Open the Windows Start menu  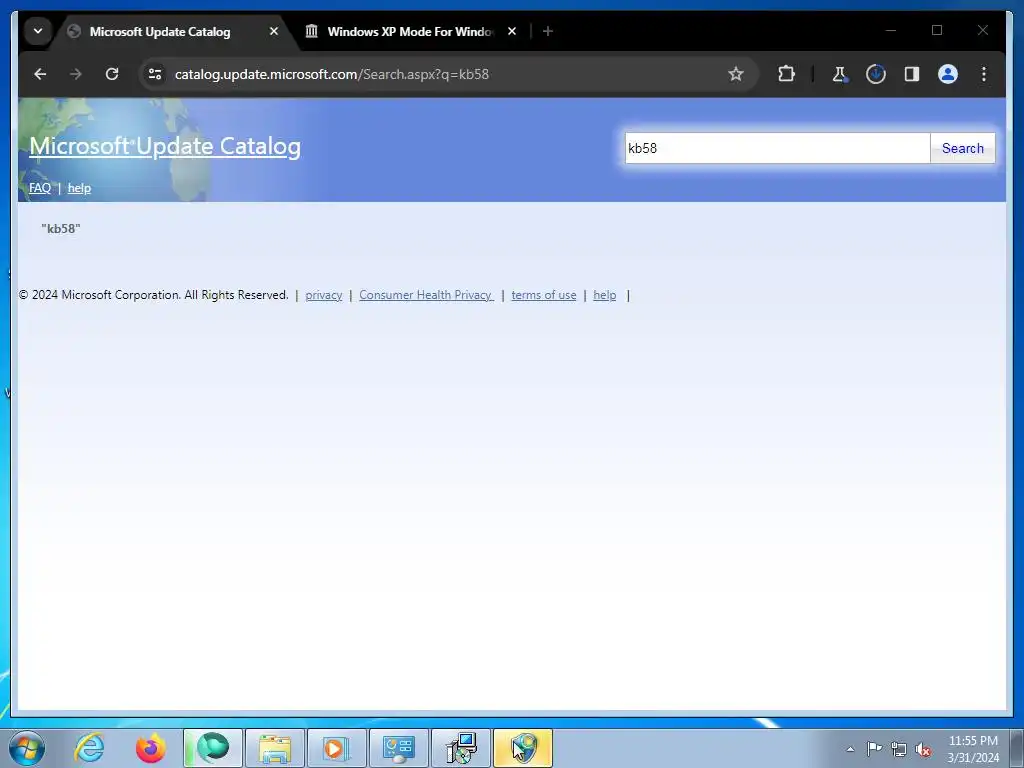click(x=27, y=748)
